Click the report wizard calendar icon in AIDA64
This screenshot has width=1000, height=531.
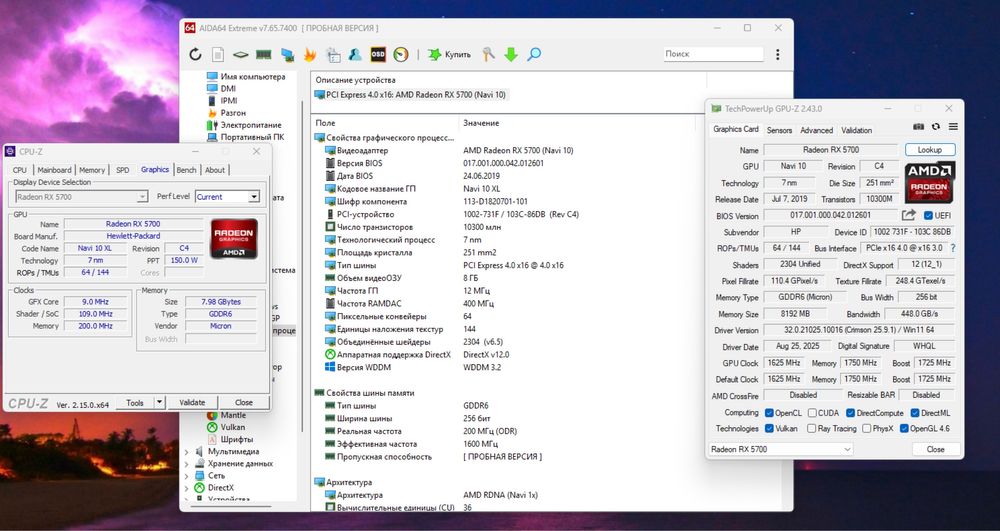333,55
